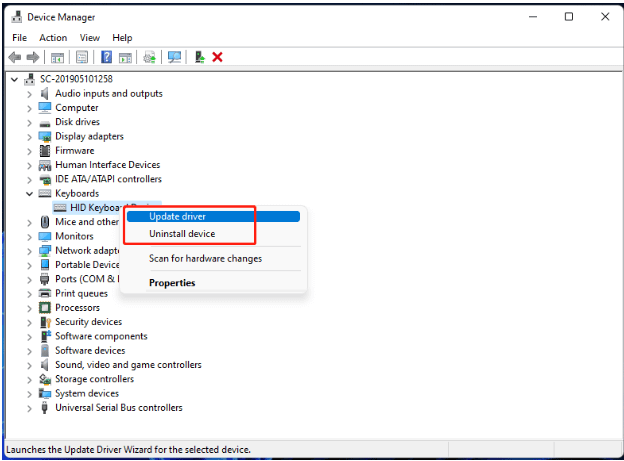Select the Processors tree item
Image resolution: width=624 pixels, height=461 pixels.
(77, 308)
